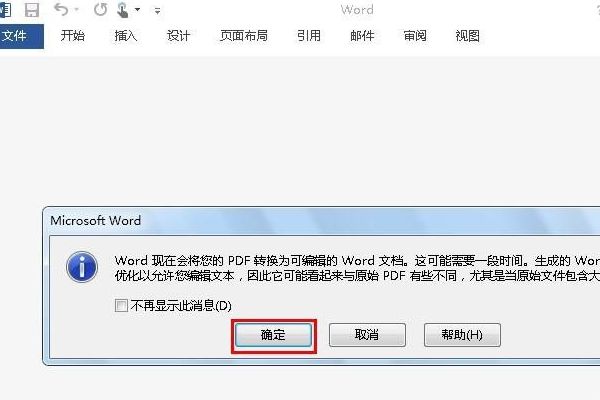Toggle the Touch/Mouse mode hand icon

[x=122, y=10]
